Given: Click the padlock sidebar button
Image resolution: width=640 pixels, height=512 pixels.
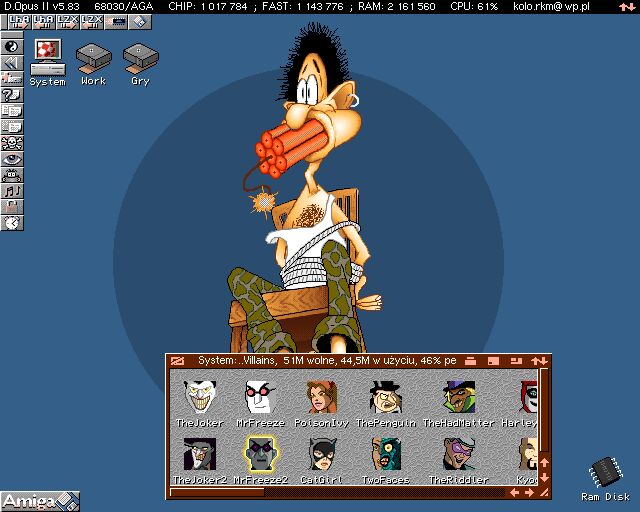Looking at the screenshot, I should [x=12, y=207].
